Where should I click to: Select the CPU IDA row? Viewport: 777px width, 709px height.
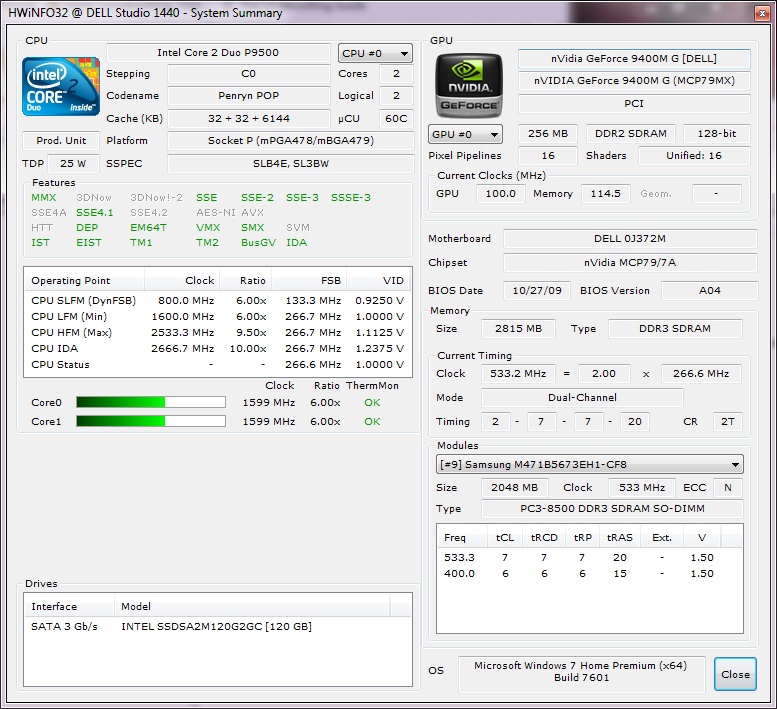(x=218, y=348)
